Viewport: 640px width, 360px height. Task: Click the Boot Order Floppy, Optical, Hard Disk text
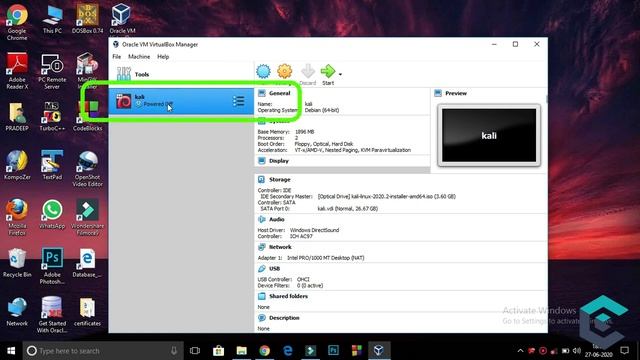[324, 144]
